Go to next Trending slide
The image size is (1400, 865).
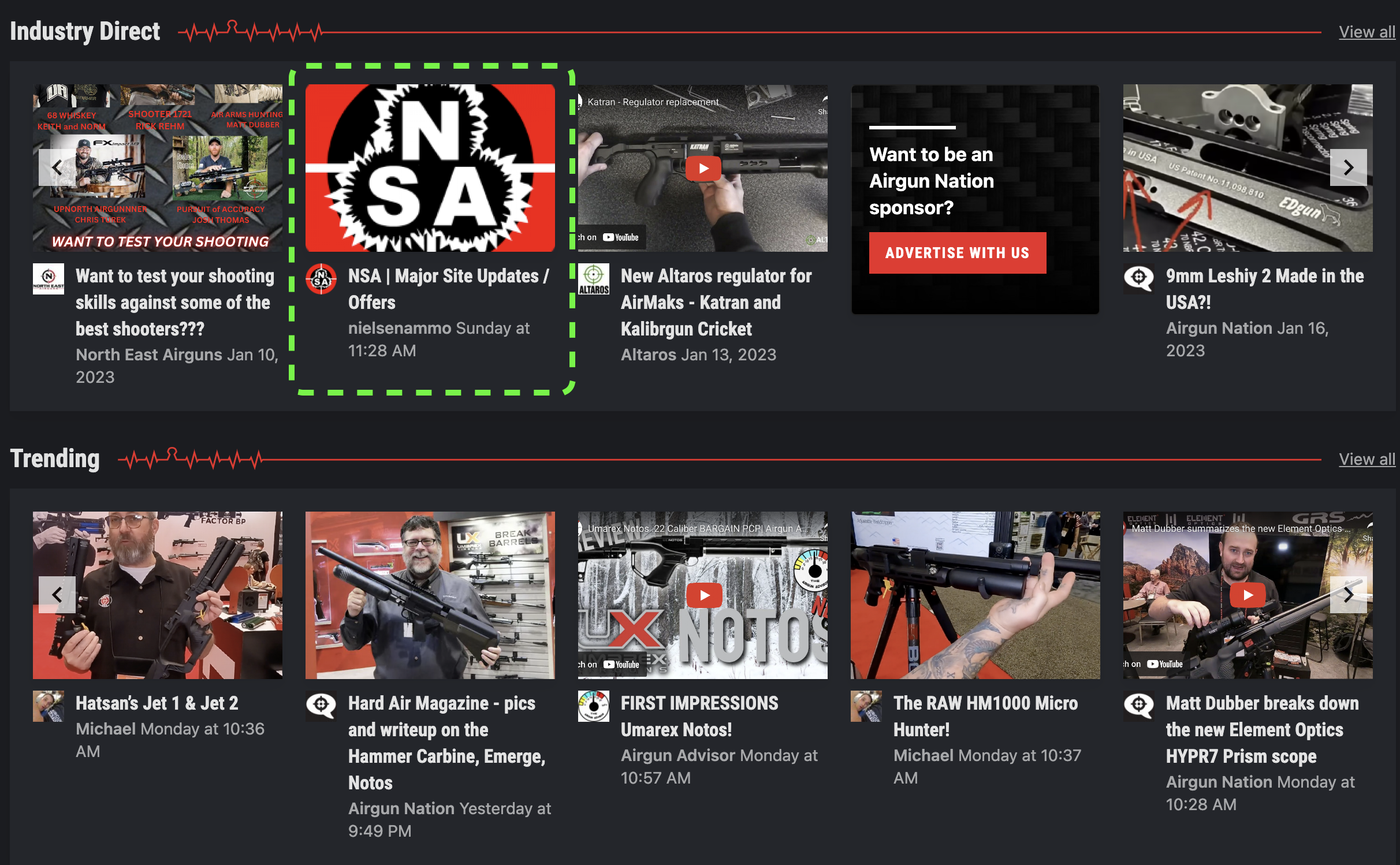(x=1348, y=595)
